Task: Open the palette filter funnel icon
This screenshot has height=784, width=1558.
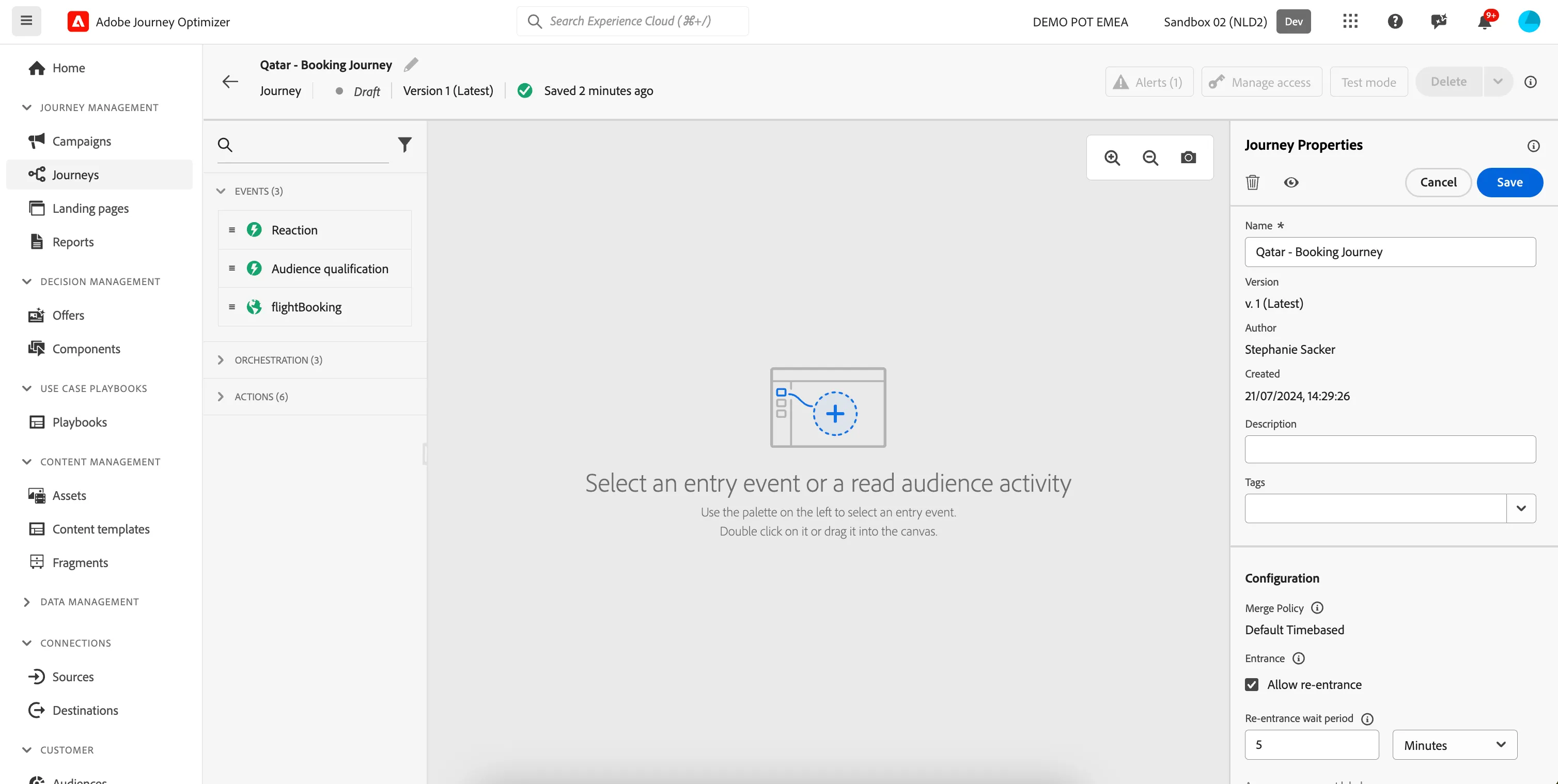Action: (x=404, y=145)
